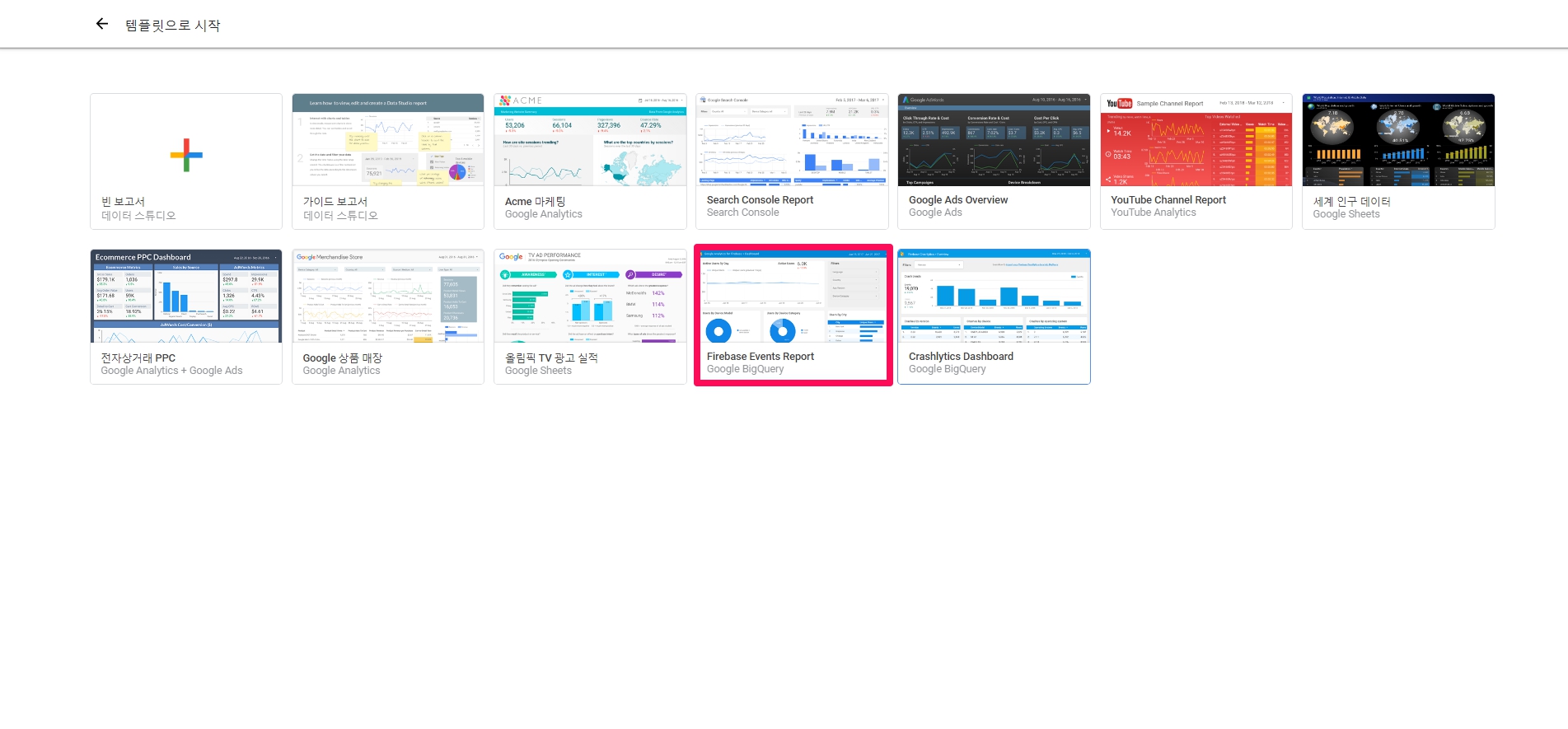Click the Google 상품 매장 title
This screenshot has height=729, width=1568.
[x=342, y=358]
